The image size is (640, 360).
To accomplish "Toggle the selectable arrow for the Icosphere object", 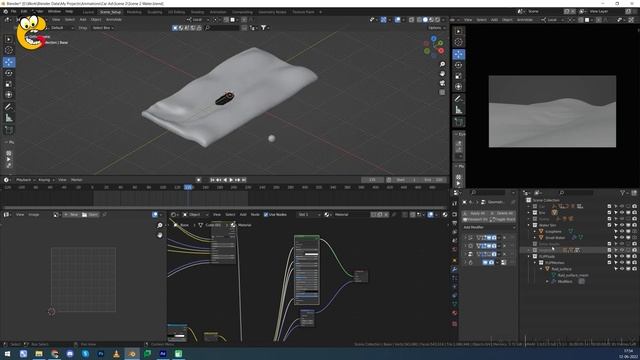I will 616,231.
